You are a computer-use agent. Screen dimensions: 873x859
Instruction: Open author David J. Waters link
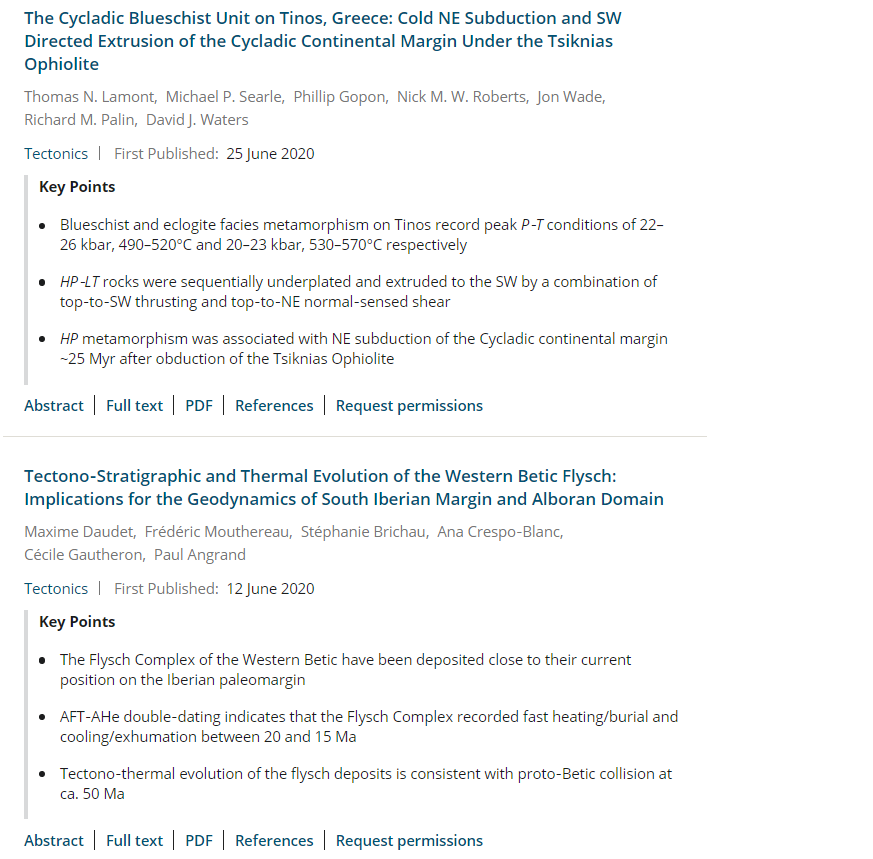197,120
